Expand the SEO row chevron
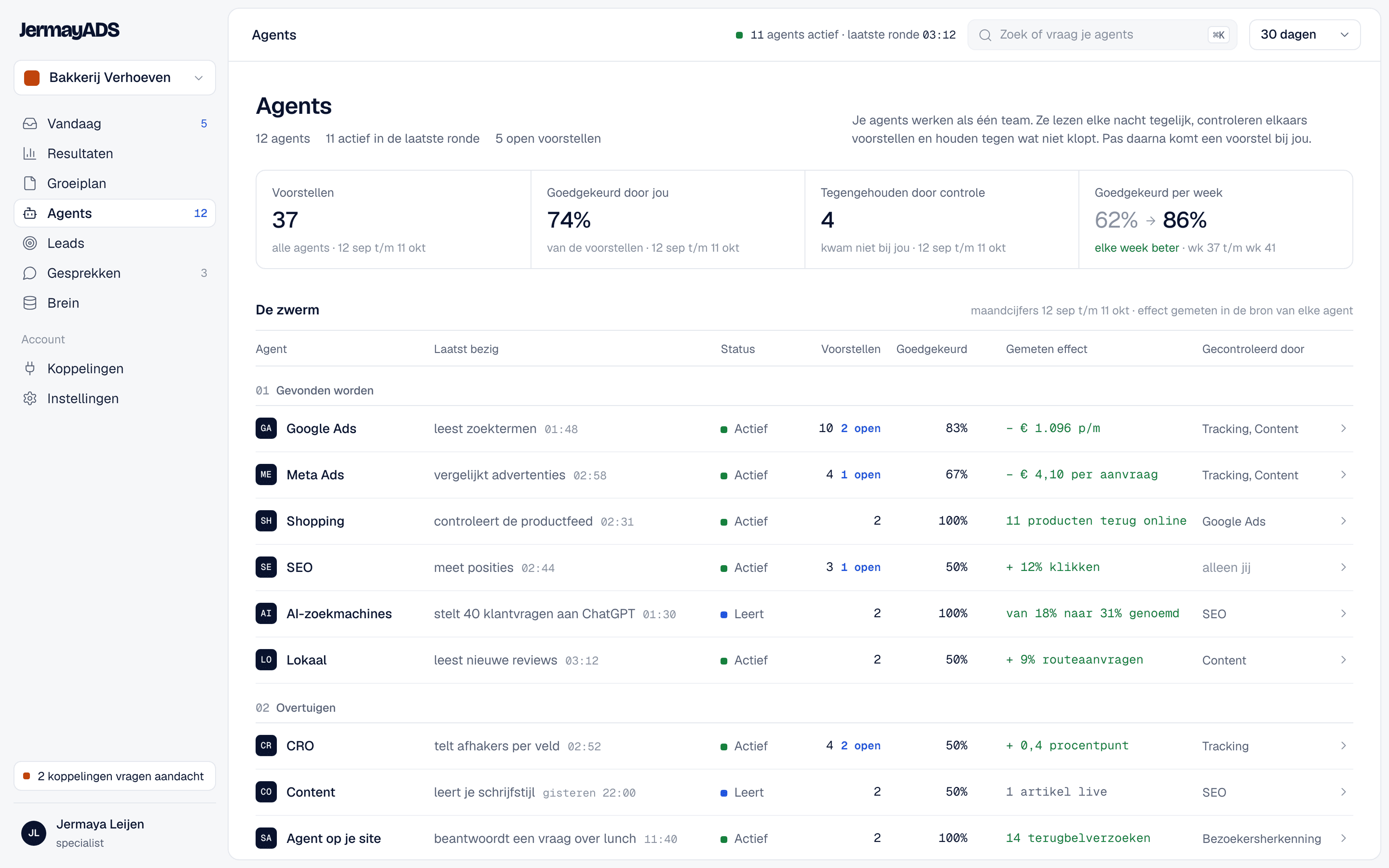 pyautogui.click(x=1343, y=567)
